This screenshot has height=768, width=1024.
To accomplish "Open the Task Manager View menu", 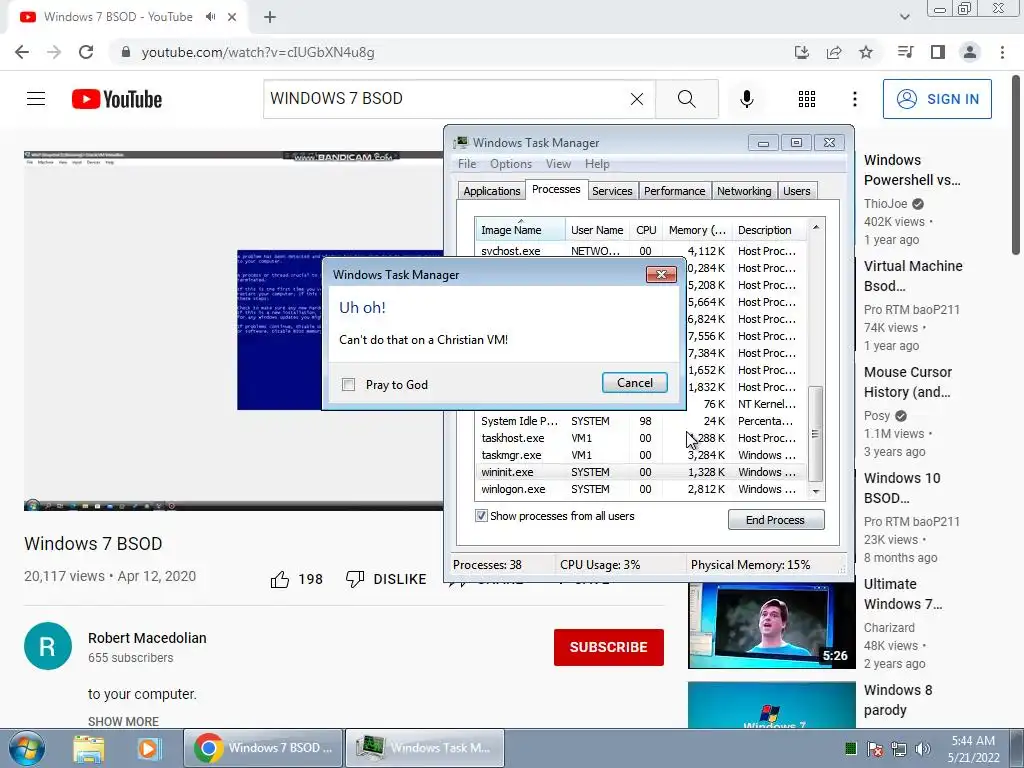I will coord(558,164).
